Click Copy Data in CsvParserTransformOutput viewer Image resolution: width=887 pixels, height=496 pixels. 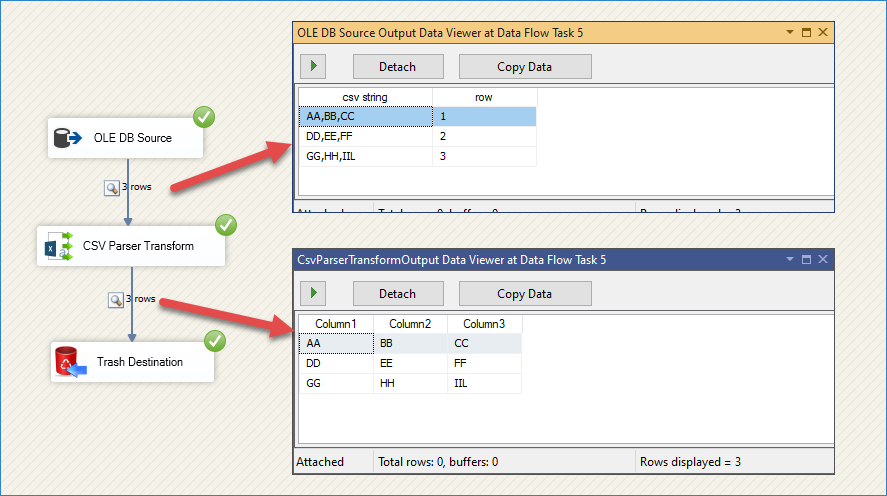click(525, 294)
